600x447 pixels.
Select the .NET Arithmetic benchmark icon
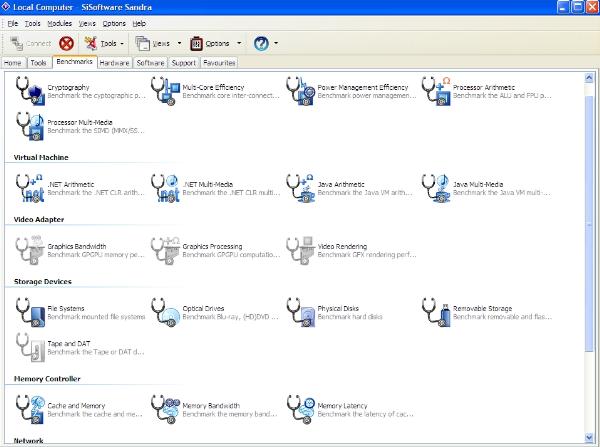tap(30, 188)
